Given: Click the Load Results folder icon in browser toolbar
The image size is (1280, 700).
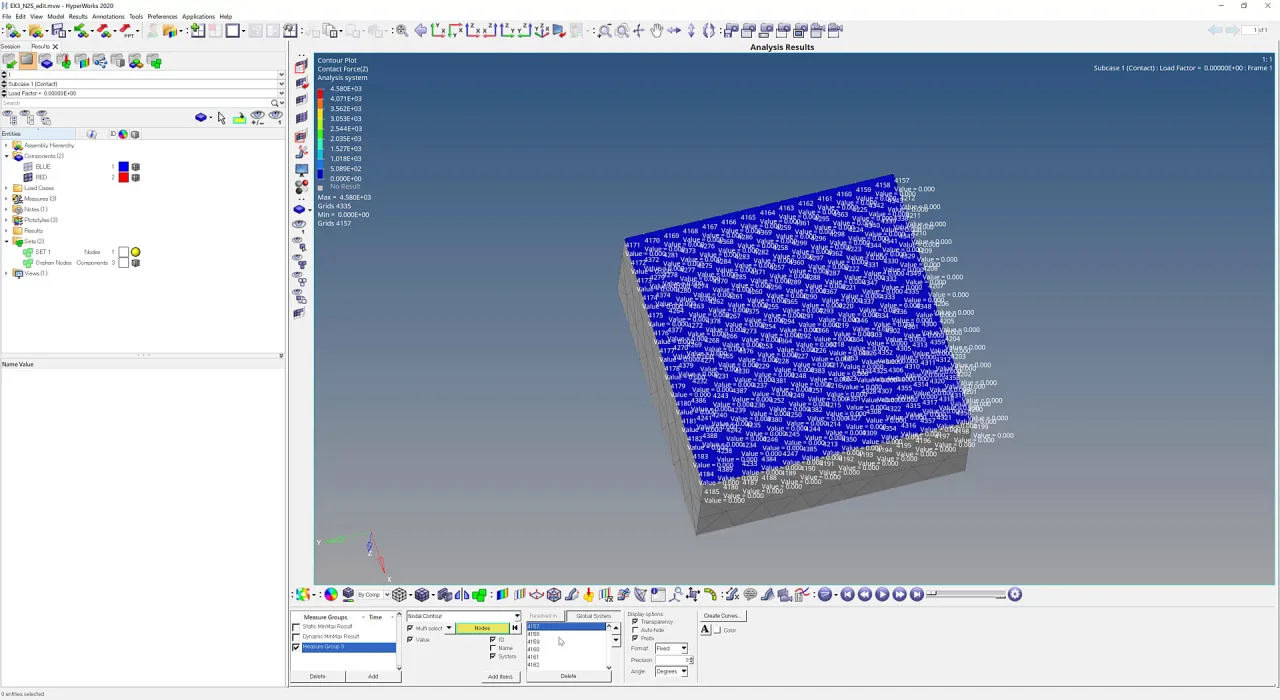Looking at the screenshot, I should pos(10,62).
